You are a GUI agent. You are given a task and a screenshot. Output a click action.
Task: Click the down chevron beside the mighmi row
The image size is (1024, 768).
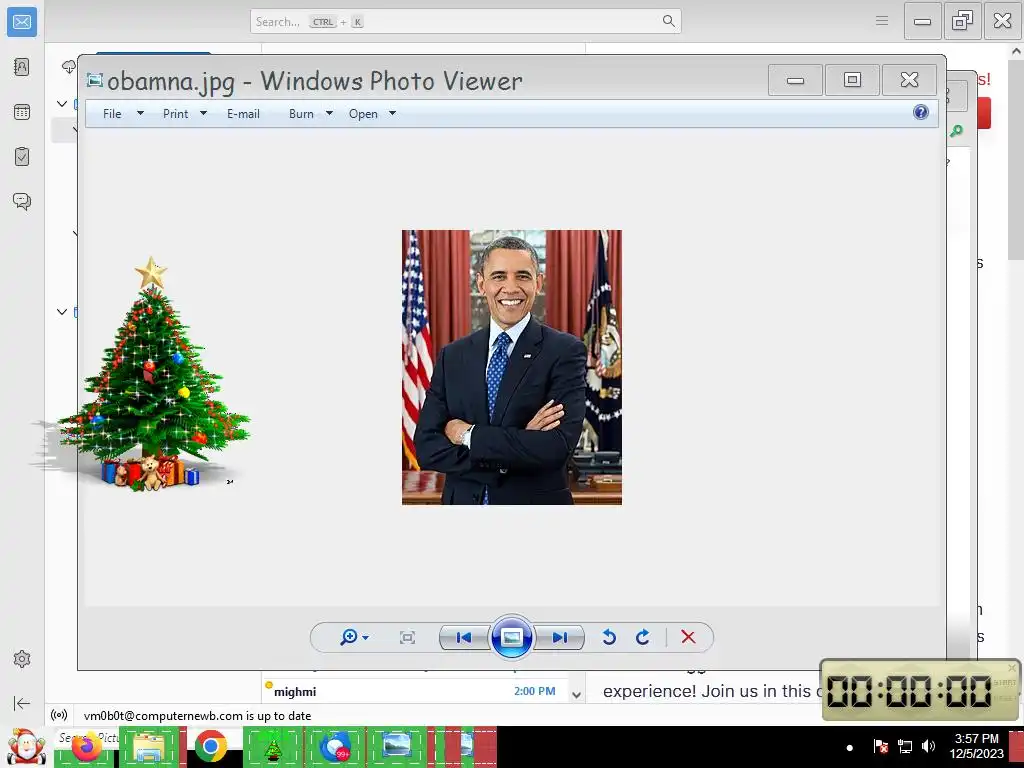click(576, 695)
